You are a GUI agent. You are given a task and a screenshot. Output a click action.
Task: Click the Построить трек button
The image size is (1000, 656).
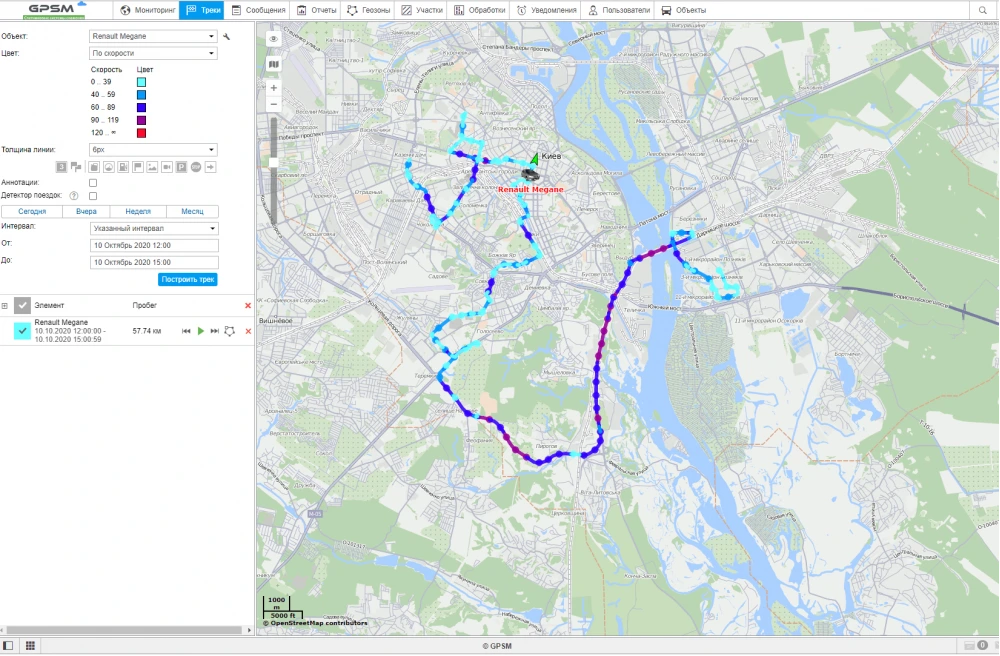pyautogui.click(x=188, y=279)
